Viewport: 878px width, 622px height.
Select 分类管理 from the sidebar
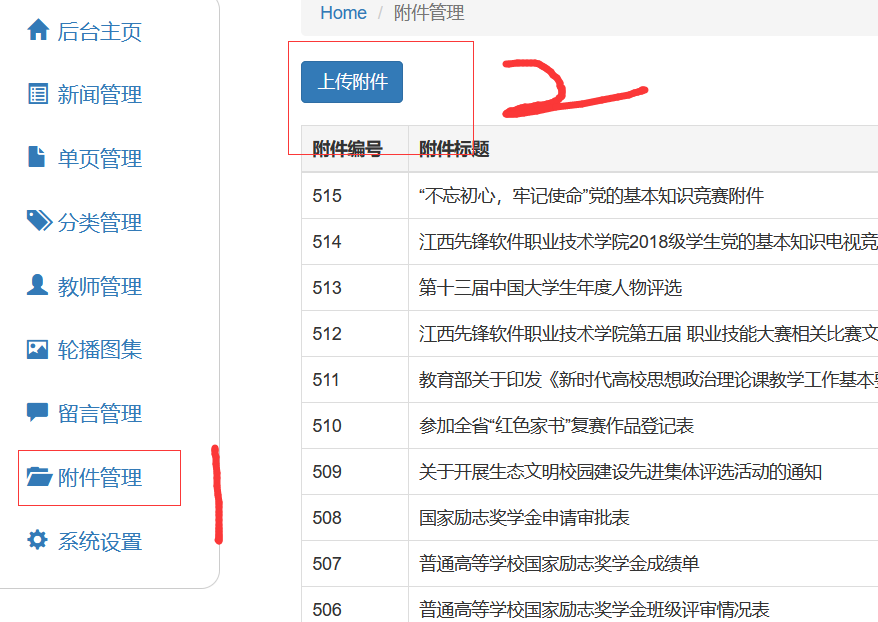[x=100, y=222]
